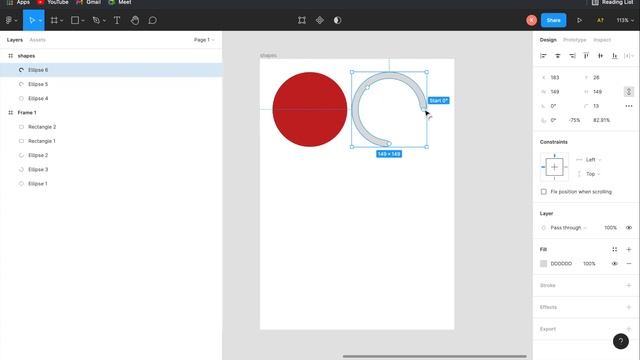Open YouTube bookmark
The image size is (640, 360).
point(53,2)
